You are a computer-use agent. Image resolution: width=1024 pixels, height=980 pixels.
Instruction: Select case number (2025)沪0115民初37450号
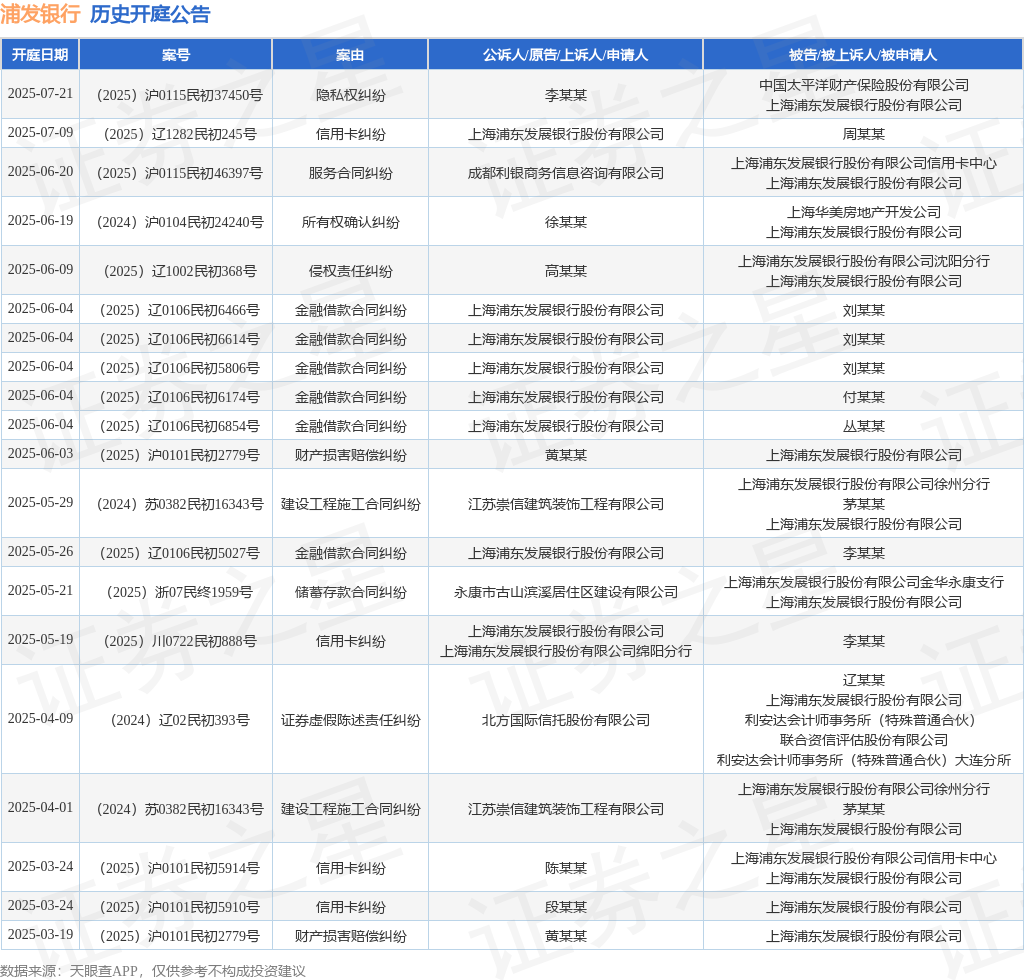point(180,95)
